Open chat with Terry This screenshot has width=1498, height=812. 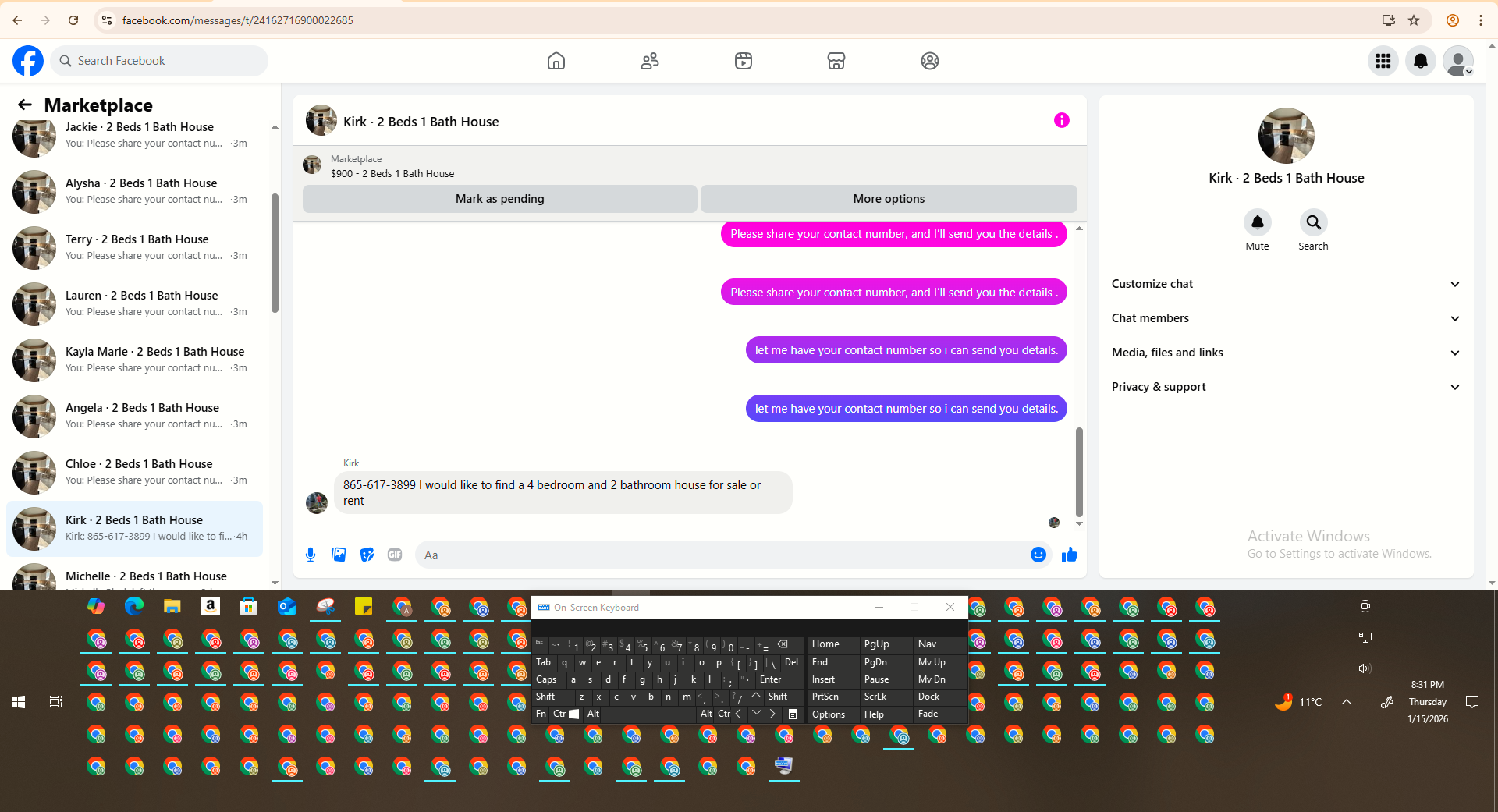(x=134, y=248)
